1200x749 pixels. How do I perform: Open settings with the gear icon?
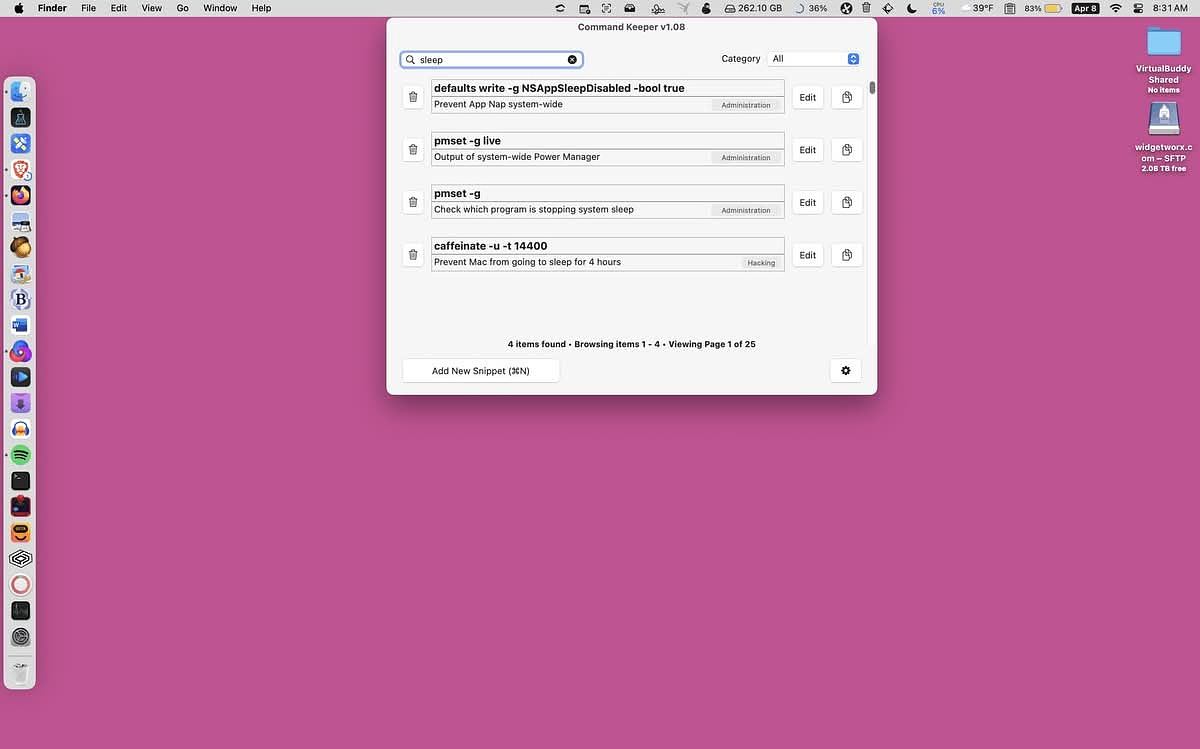[846, 371]
